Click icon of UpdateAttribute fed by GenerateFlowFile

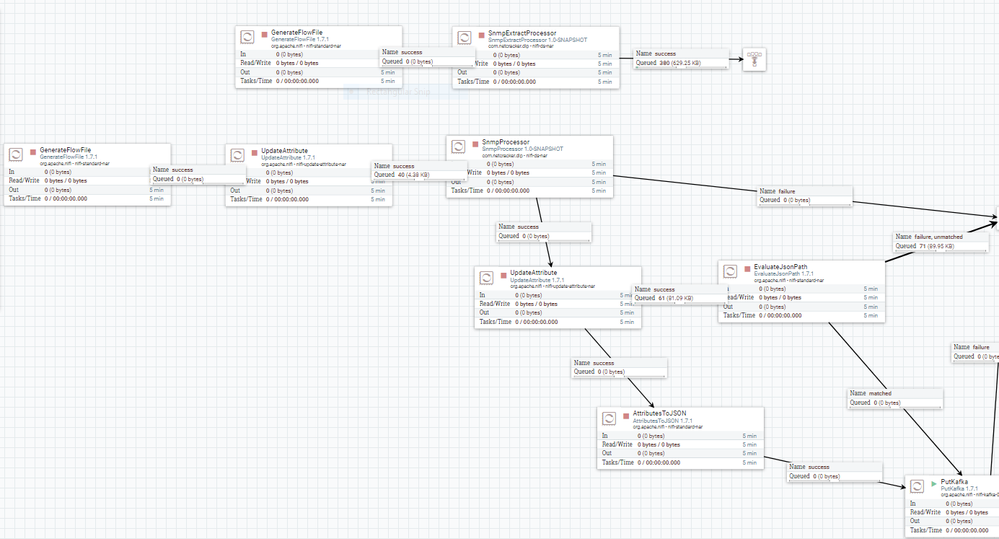click(x=237, y=155)
